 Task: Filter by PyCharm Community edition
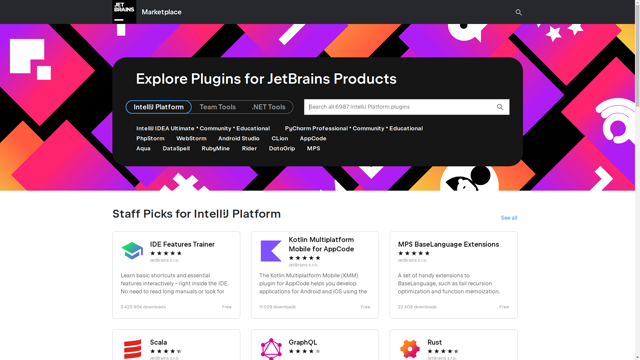pos(369,128)
